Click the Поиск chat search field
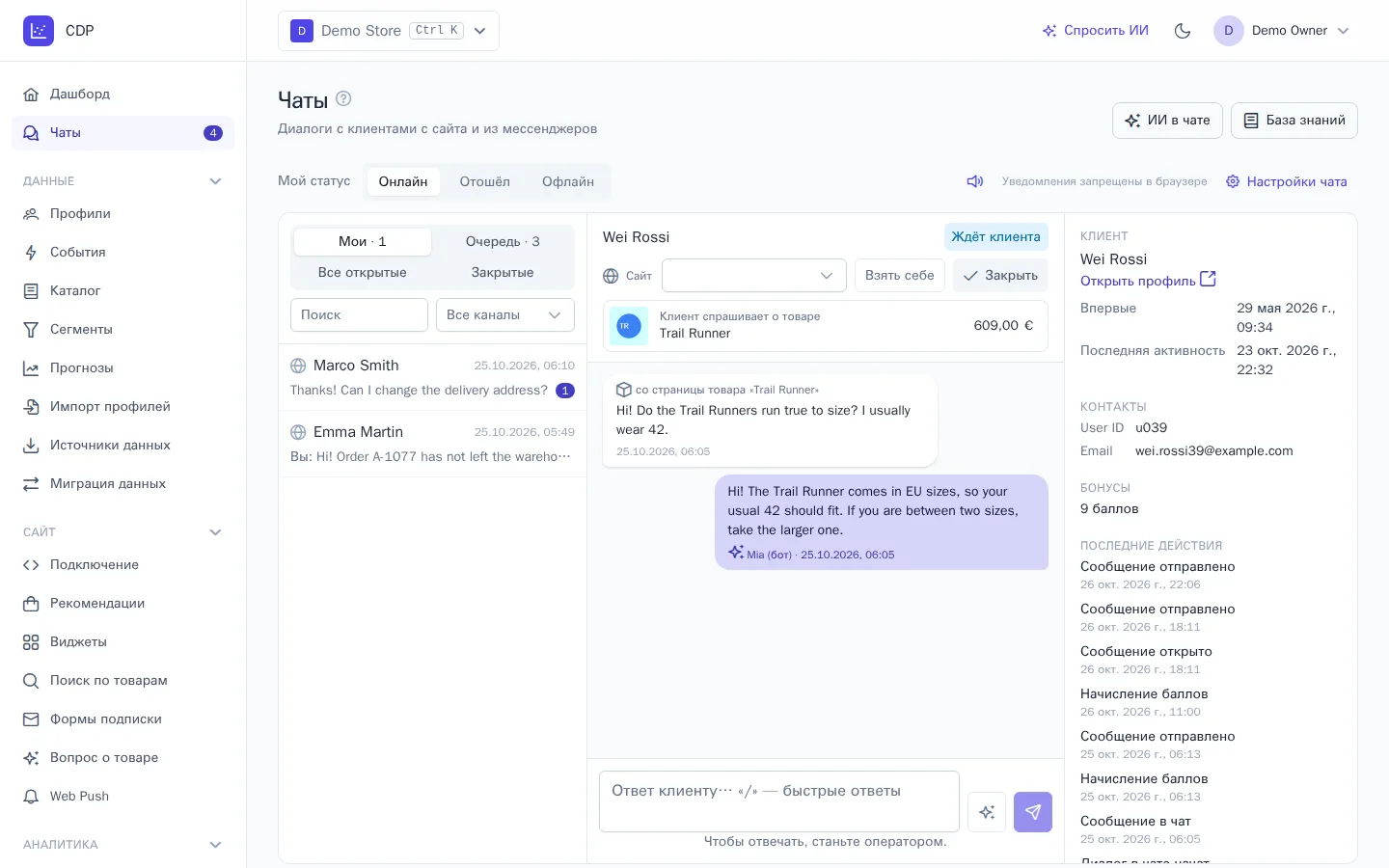 point(359,314)
